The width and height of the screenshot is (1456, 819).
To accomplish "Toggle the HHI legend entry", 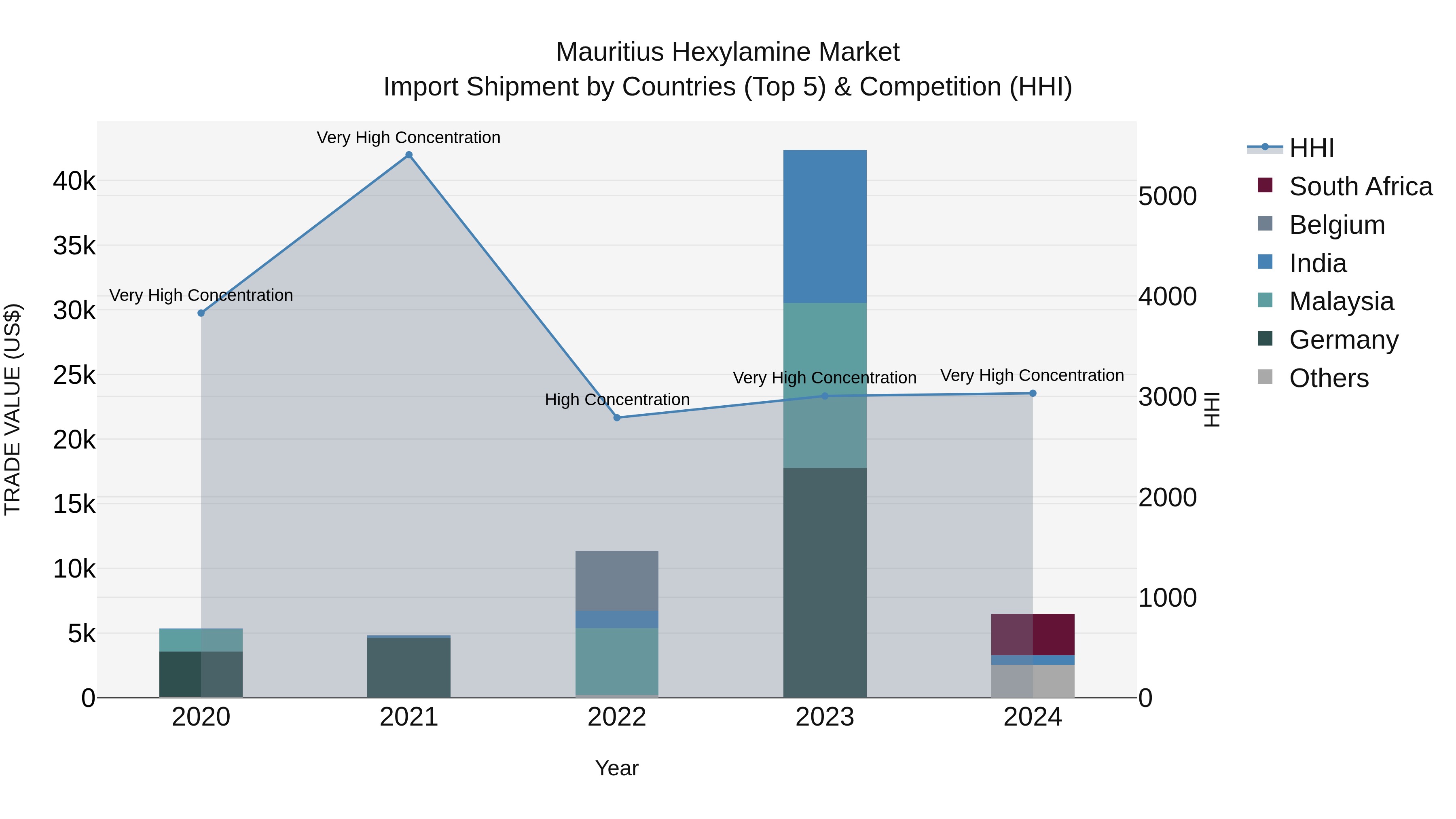I will click(x=1291, y=148).
